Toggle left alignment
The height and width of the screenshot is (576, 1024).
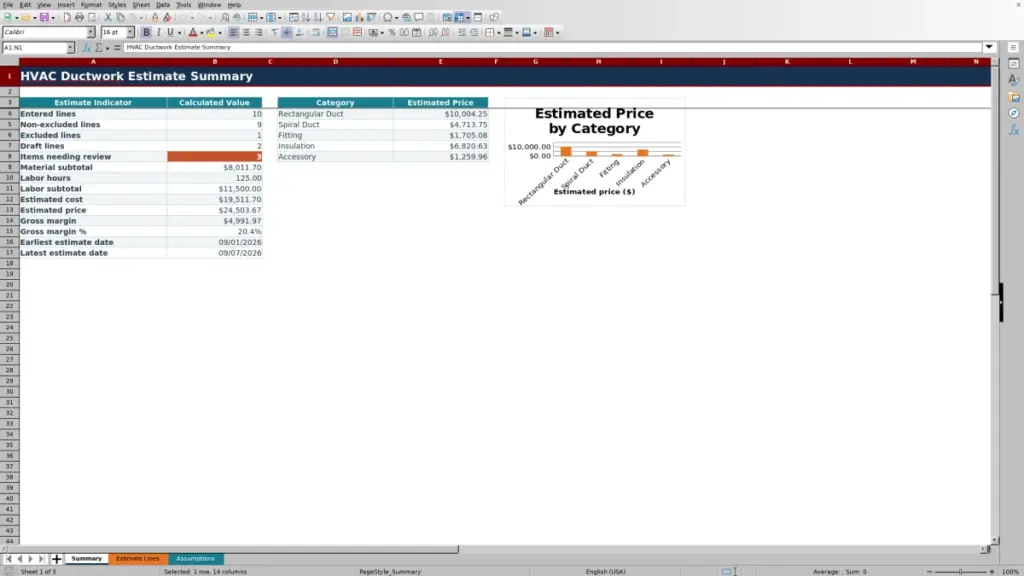[233, 33]
